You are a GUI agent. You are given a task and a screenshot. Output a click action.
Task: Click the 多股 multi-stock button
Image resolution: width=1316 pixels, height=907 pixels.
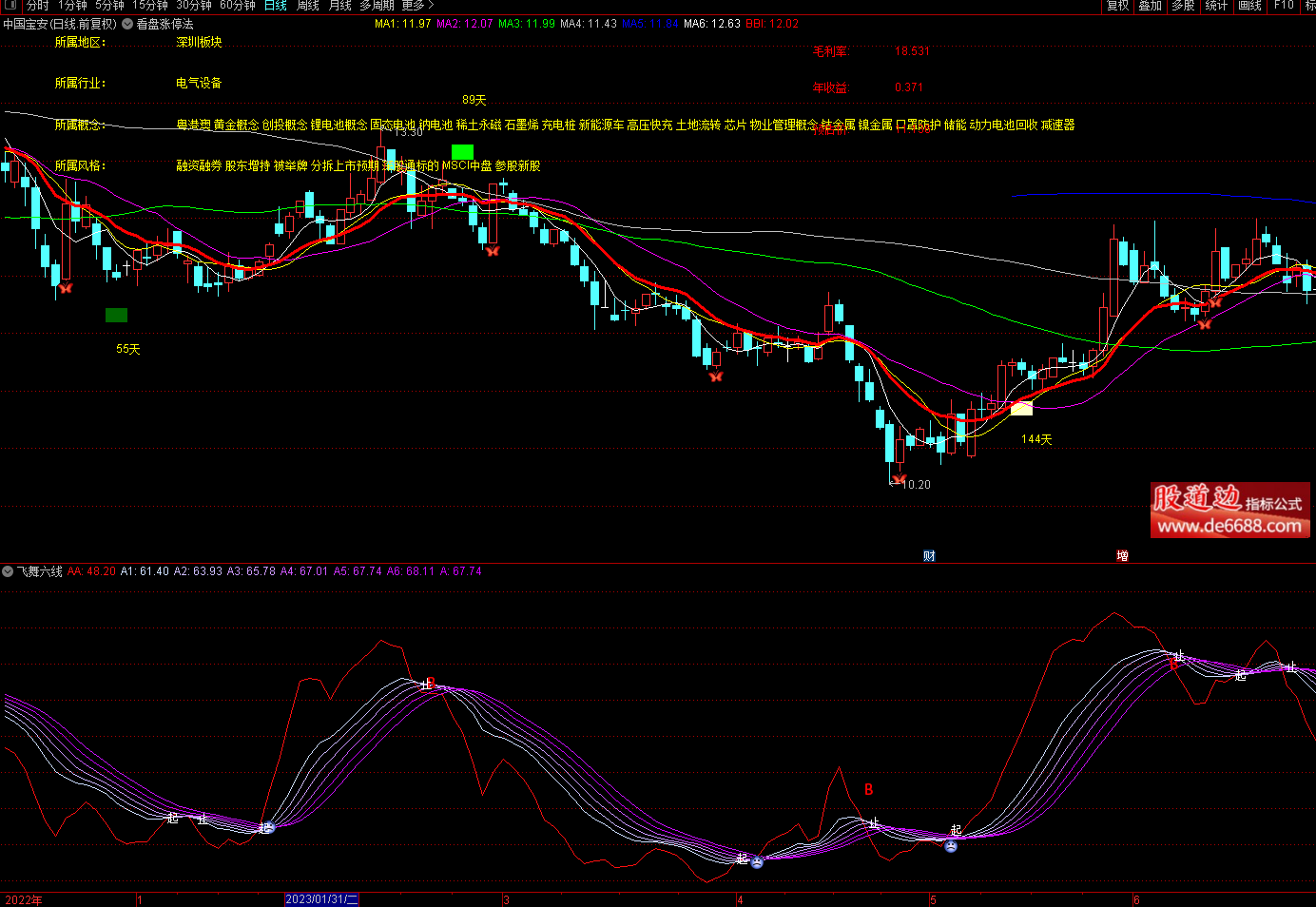[1182, 5]
